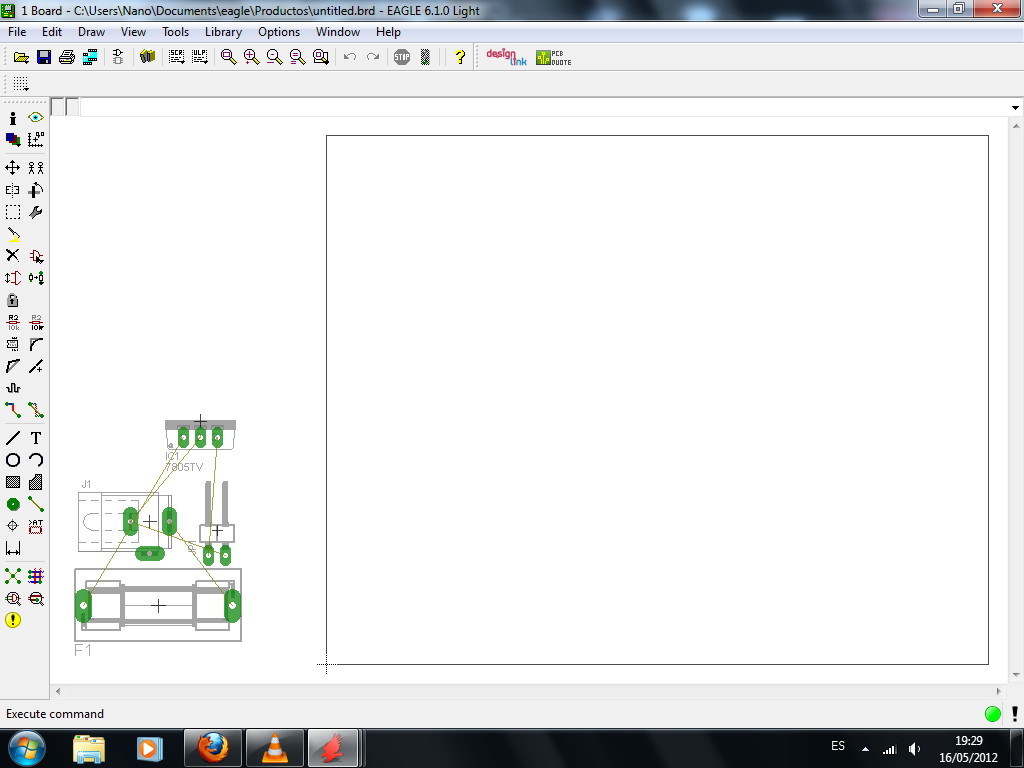Click the PCB Quote button
1024x768 pixels.
(x=554, y=57)
